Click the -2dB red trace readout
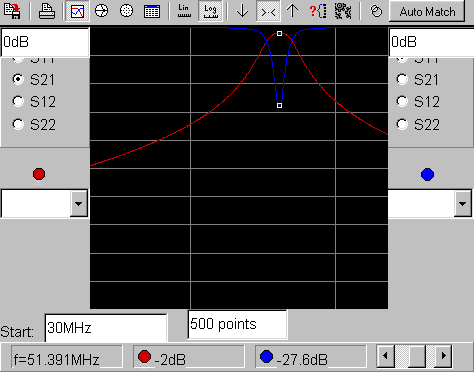The width and height of the screenshot is (474, 372). pos(189,358)
